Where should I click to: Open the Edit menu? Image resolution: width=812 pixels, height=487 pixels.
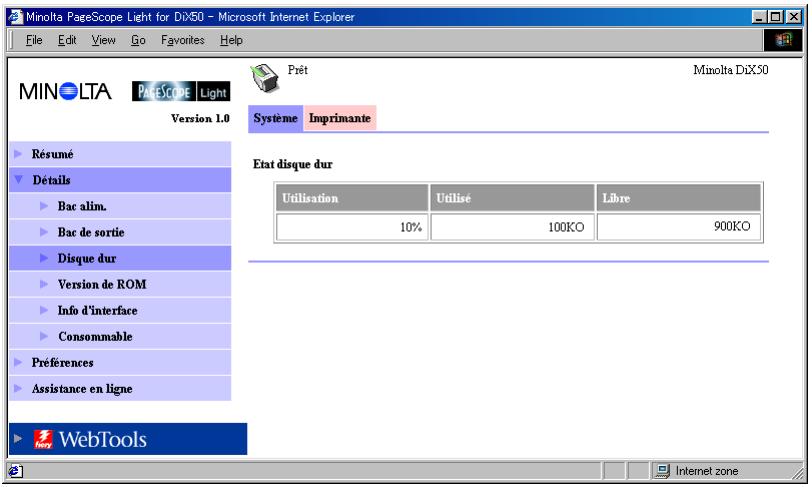pos(67,40)
